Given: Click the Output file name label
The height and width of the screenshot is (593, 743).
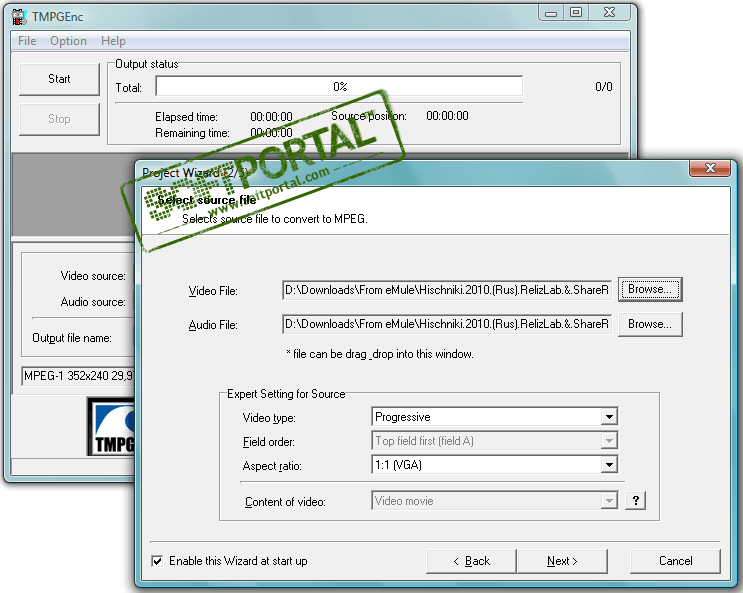Looking at the screenshot, I should pos(72,338).
